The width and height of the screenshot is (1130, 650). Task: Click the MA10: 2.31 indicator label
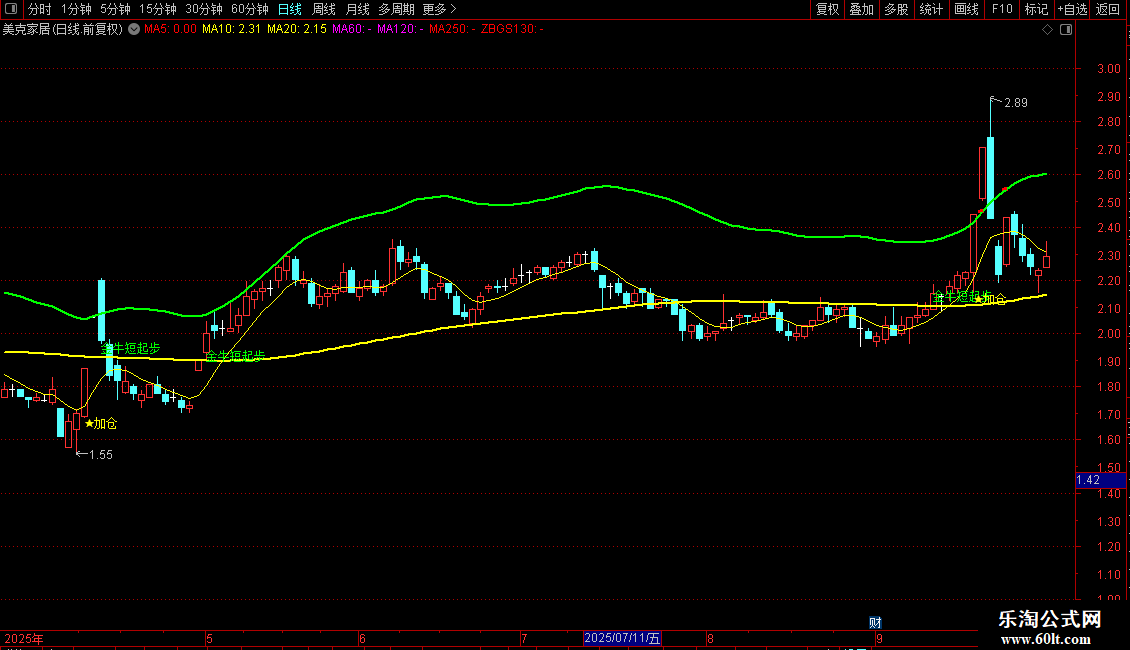pos(231,30)
